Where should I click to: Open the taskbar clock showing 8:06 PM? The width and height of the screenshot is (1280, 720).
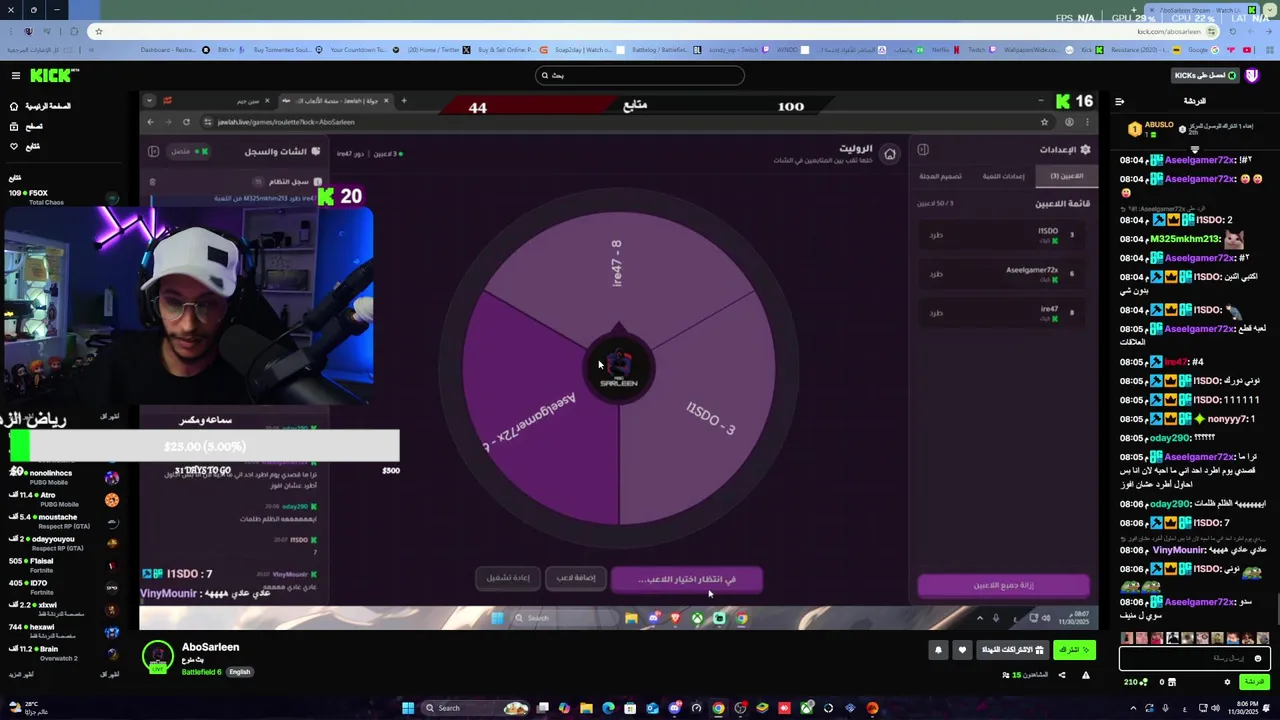point(1241,708)
